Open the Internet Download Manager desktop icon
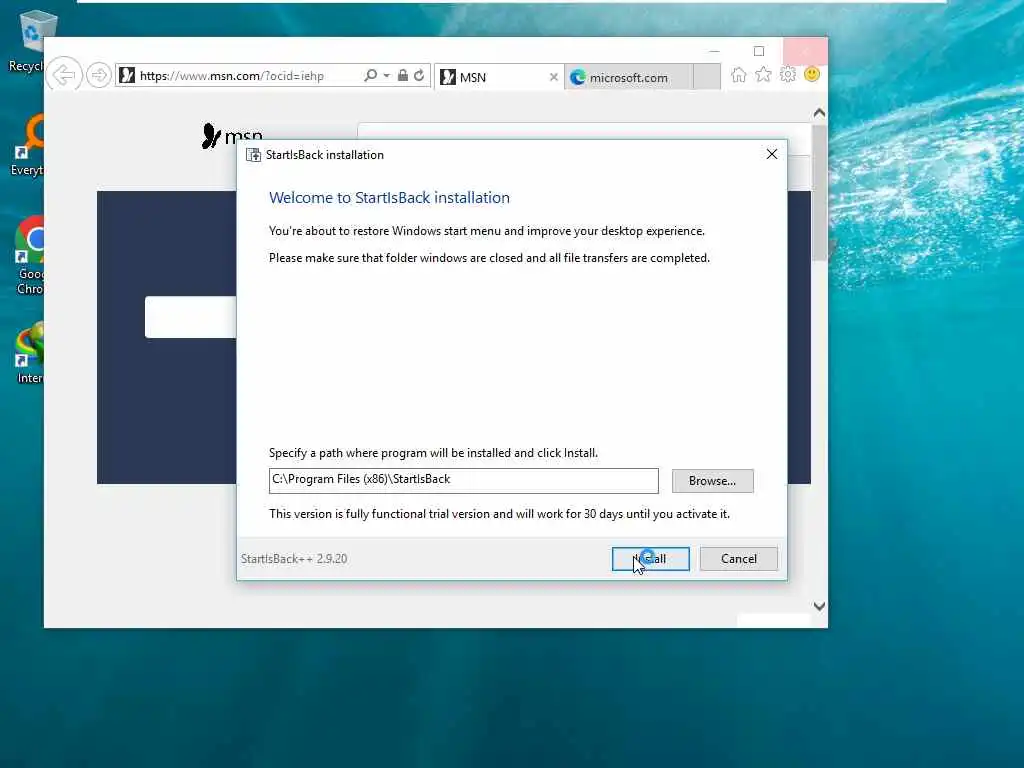The height and width of the screenshot is (768, 1024). click(x=29, y=353)
